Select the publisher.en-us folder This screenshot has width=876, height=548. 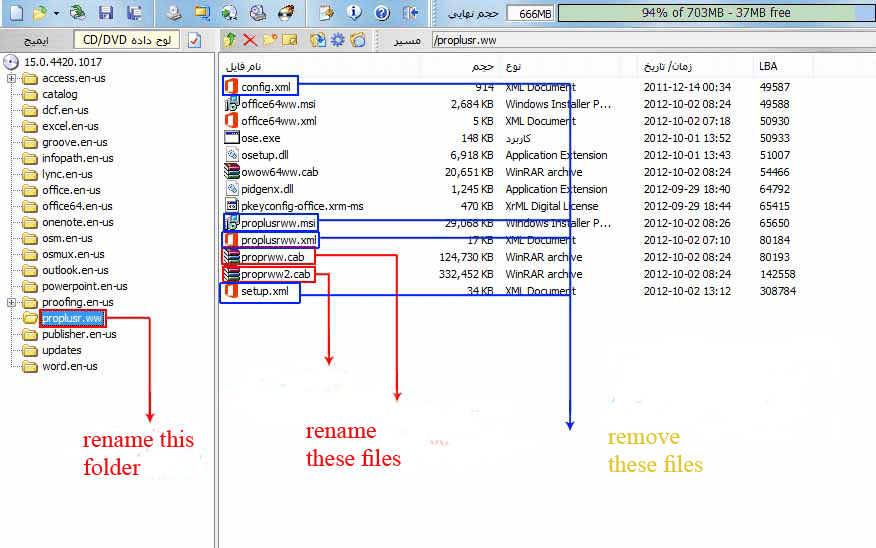[x=79, y=334]
